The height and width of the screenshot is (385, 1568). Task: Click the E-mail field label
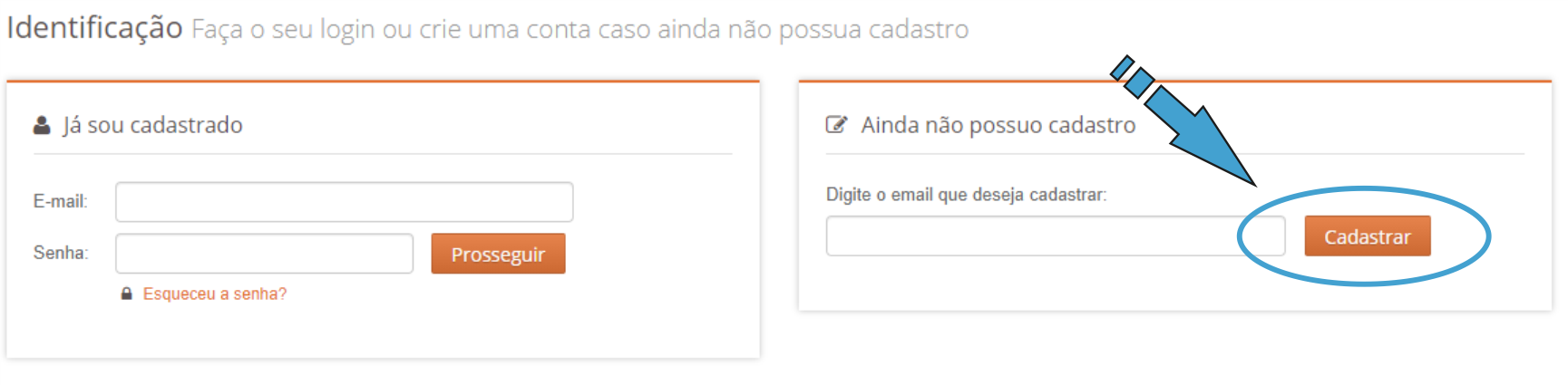(60, 201)
